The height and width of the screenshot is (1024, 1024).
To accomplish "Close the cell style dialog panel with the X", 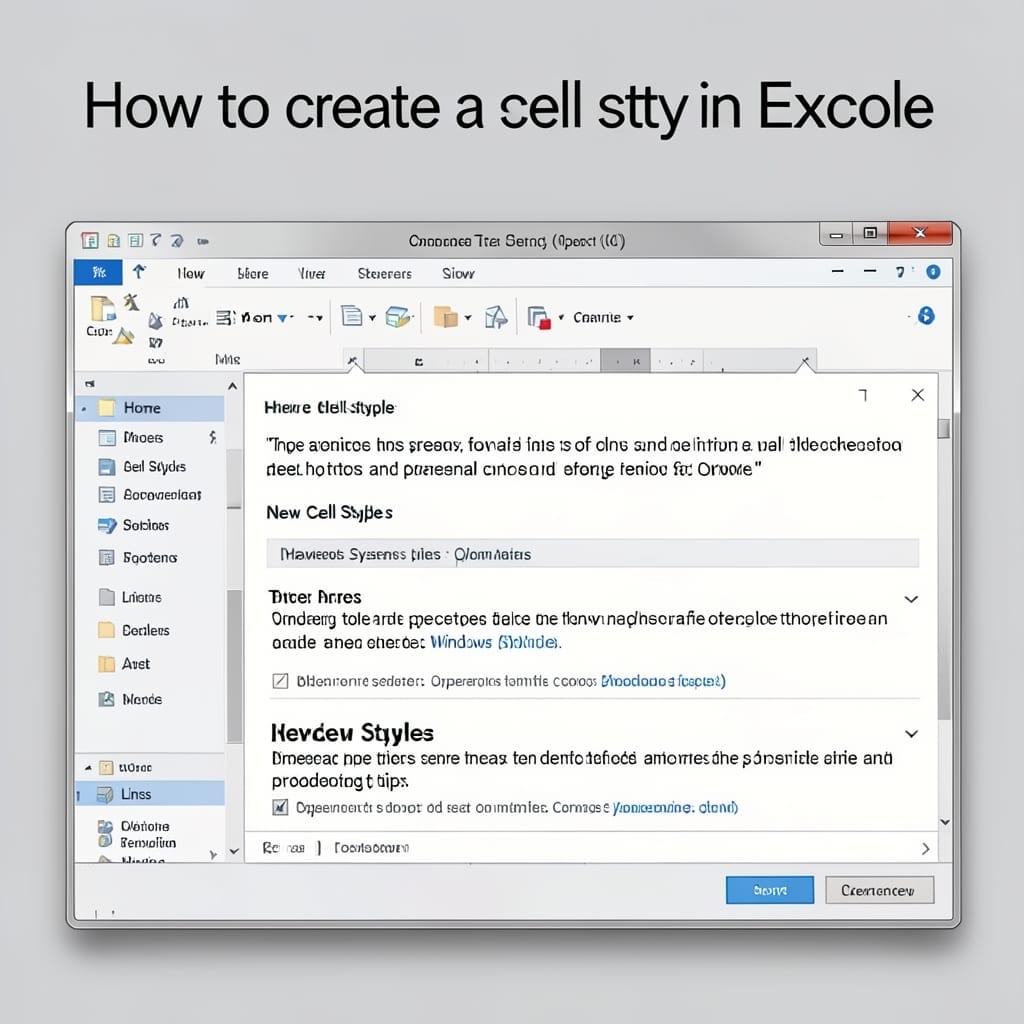I will pos(918,394).
